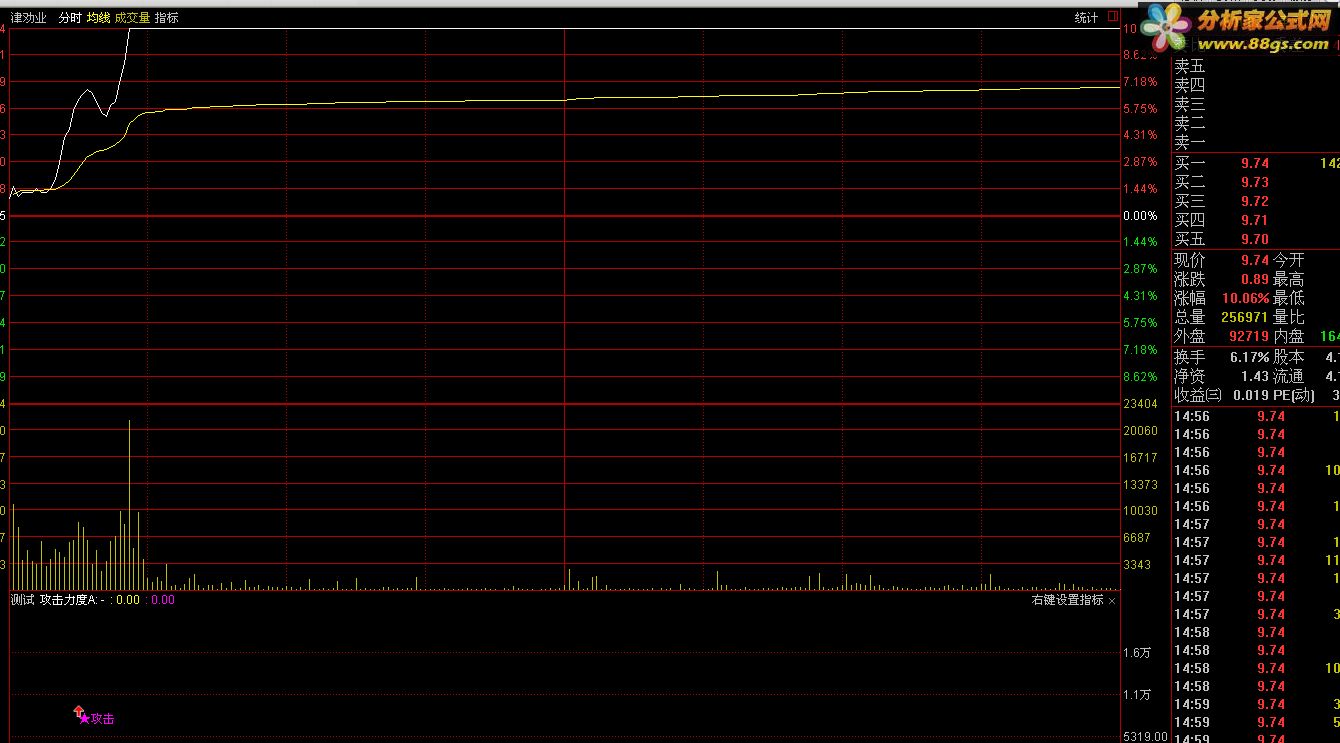The height and width of the screenshot is (743, 1340).
Task: Click the 买三 price 9.72
Action: [1255, 201]
